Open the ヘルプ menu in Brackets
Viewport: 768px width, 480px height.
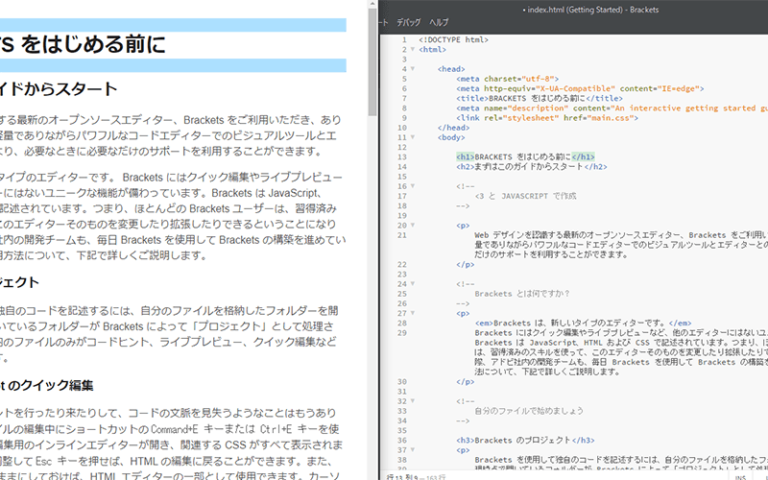tap(438, 22)
